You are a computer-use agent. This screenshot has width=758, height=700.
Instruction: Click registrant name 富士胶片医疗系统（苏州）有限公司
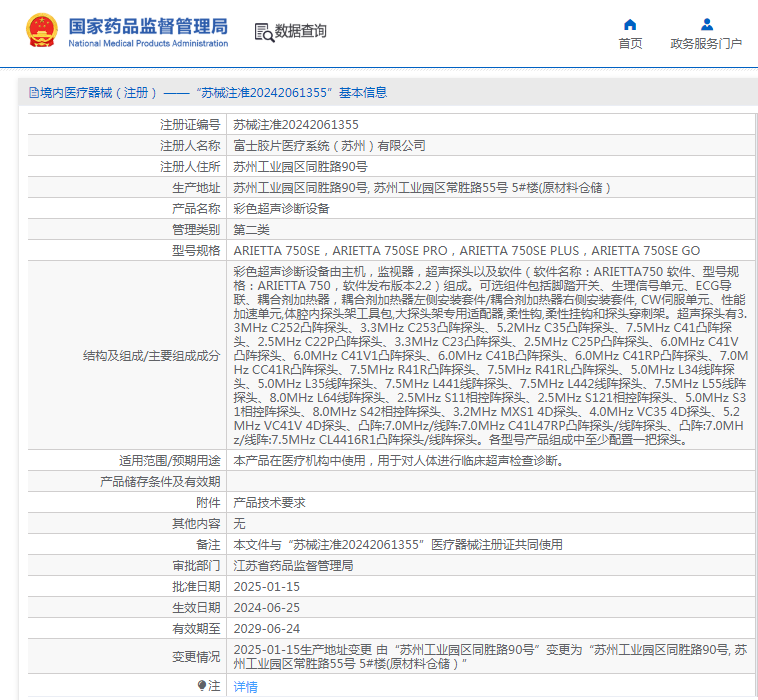tap(329, 146)
